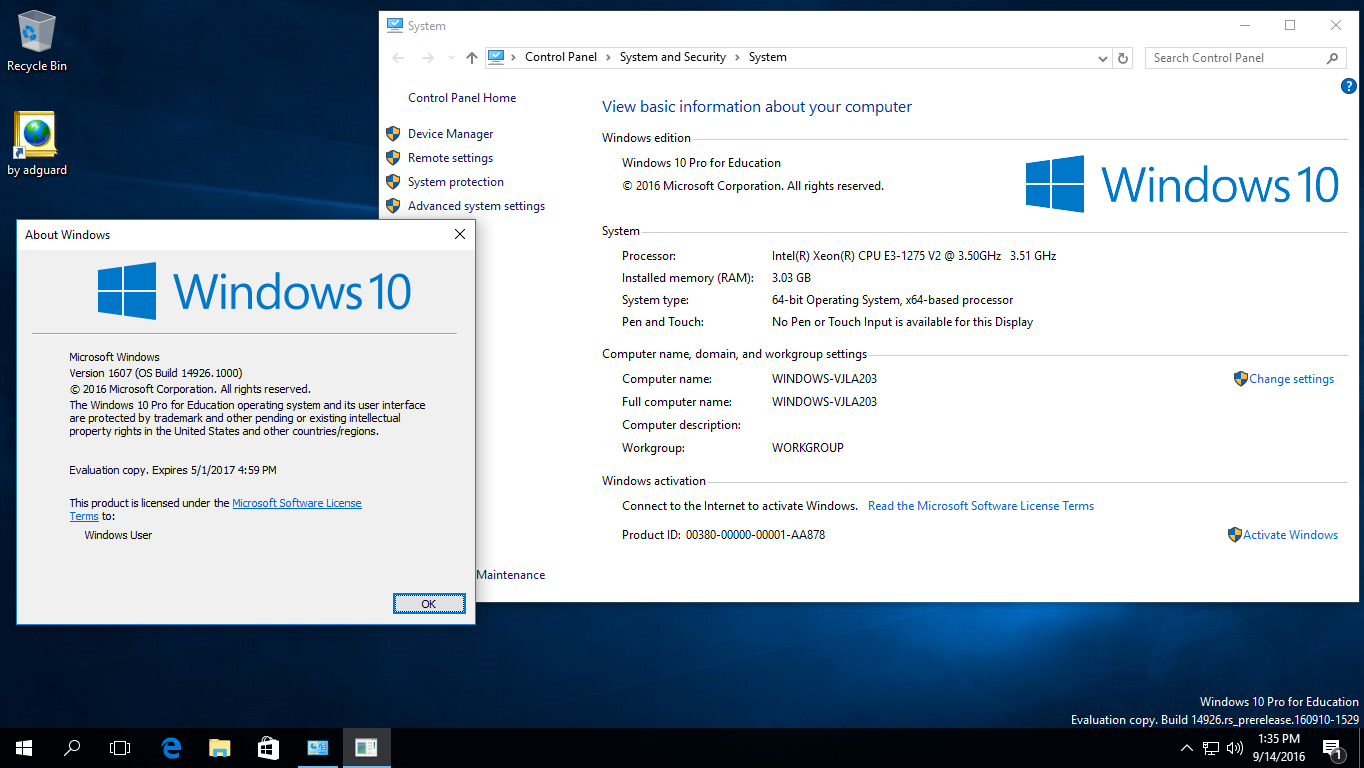Image resolution: width=1364 pixels, height=768 pixels.
Task: Click the processor Intel Xeon E3-1275 text
Action: (x=914, y=256)
